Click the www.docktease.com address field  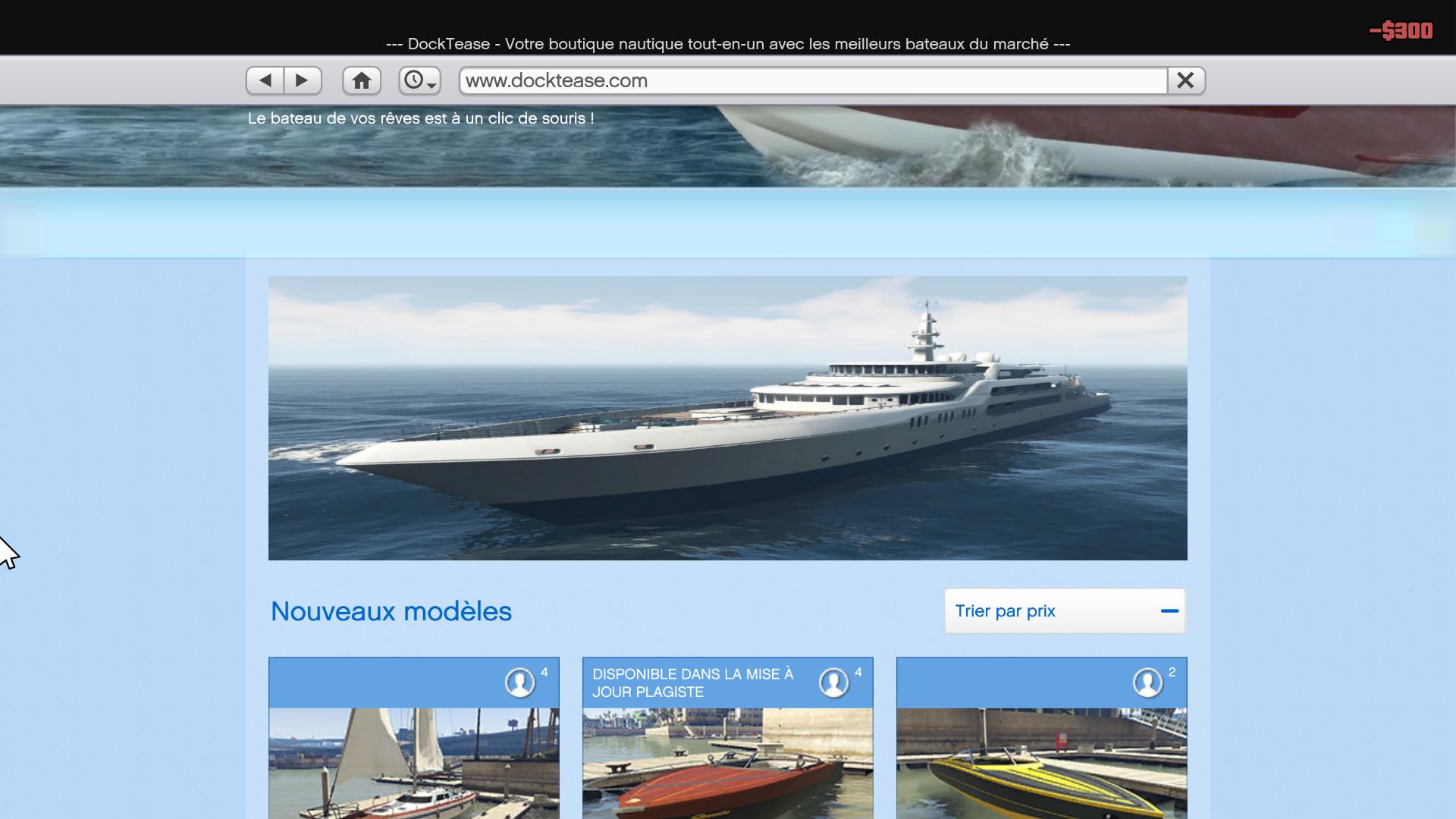tap(811, 80)
